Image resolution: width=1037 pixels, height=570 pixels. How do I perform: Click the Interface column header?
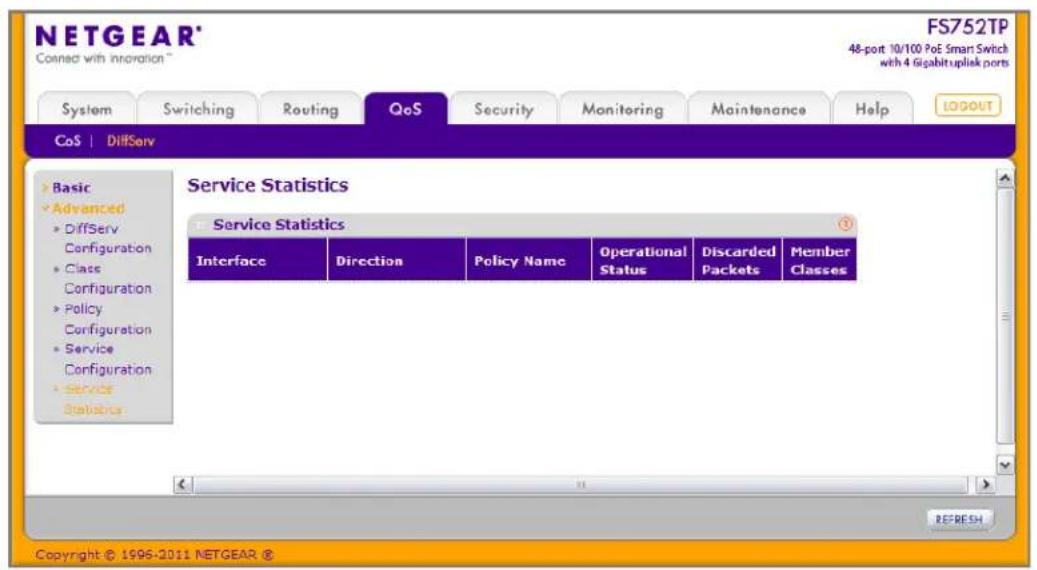coord(257,260)
